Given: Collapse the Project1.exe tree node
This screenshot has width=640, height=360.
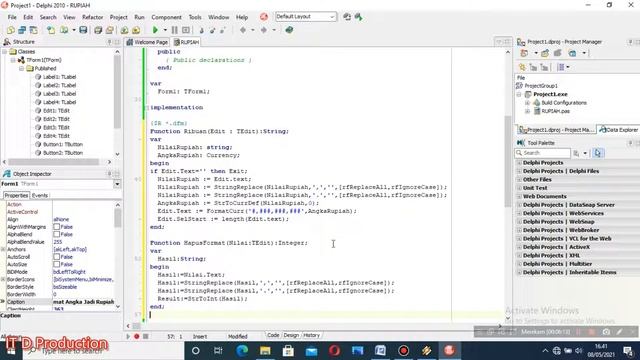Looking at the screenshot, I should click(x=519, y=94).
